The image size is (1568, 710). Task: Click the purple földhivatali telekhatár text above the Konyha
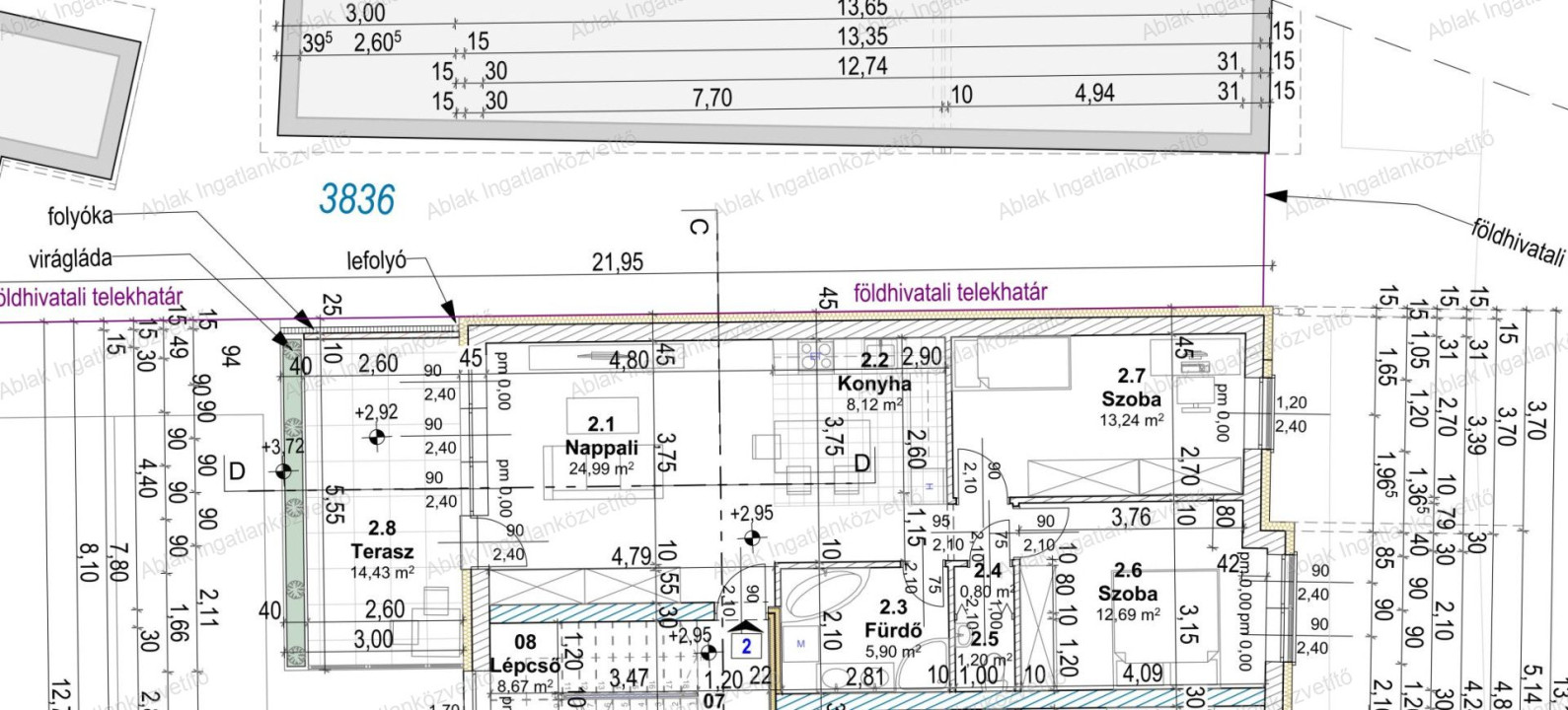(950, 292)
